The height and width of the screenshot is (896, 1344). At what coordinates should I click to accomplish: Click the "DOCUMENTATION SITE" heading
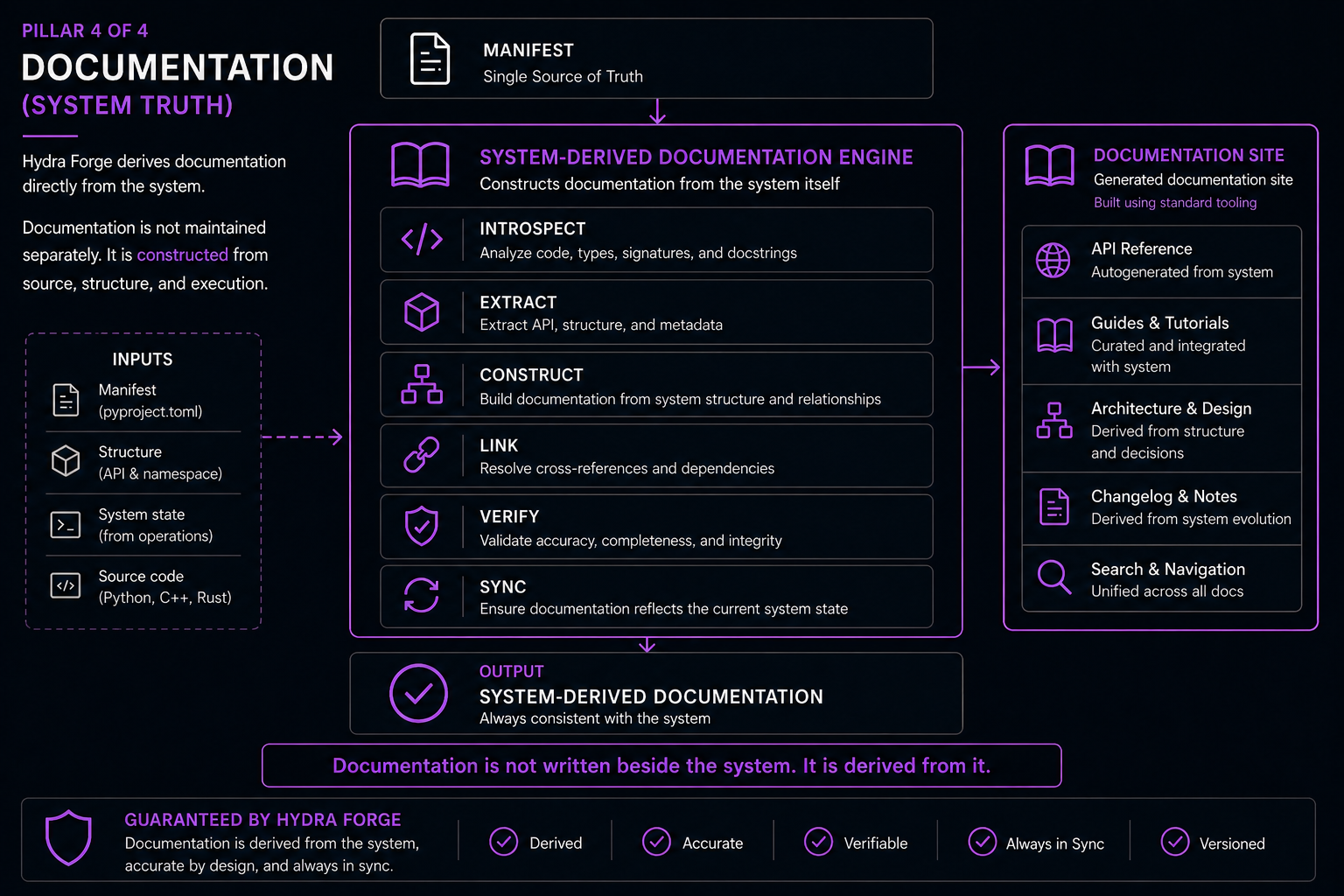point(1189,155)
